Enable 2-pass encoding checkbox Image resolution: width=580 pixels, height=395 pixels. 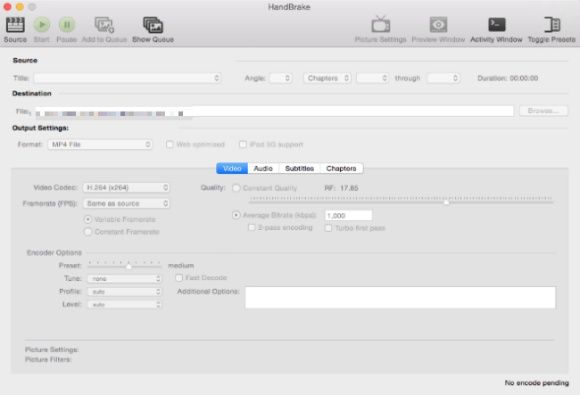click(252, 227)
